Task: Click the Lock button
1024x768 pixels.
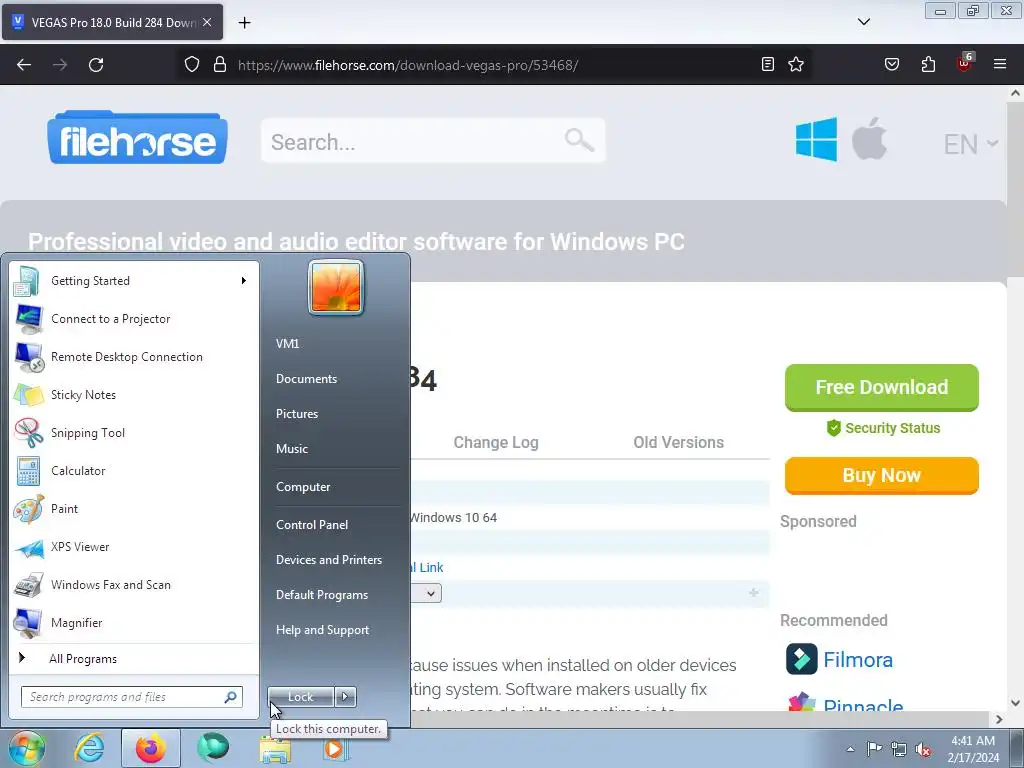Action: tap(301, 697)
